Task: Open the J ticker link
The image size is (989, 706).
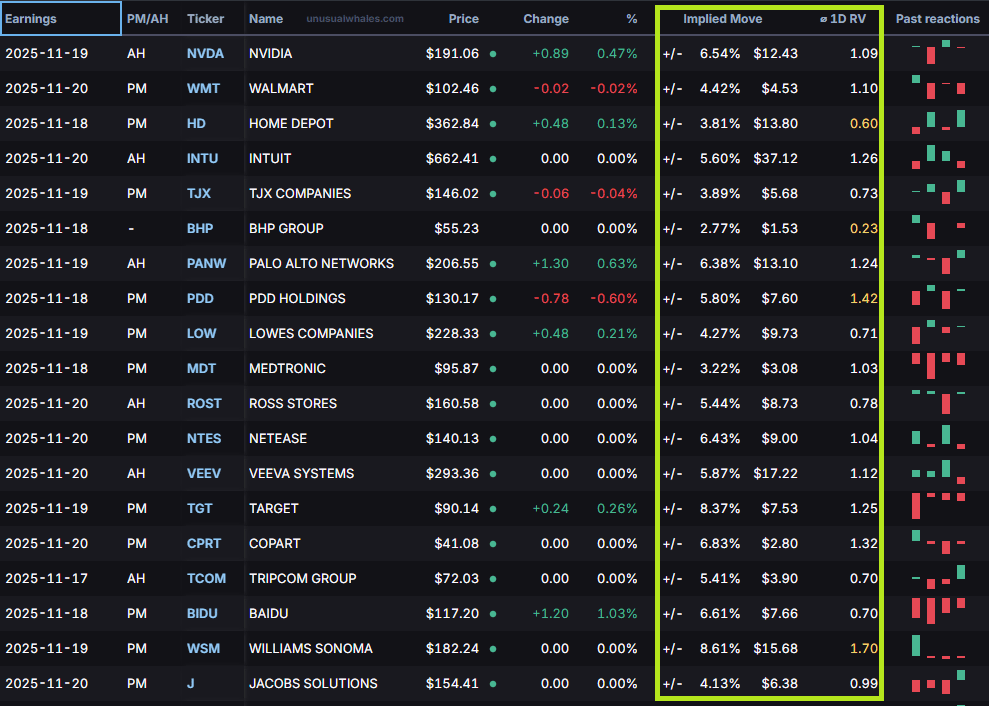Action: point(190,684)
